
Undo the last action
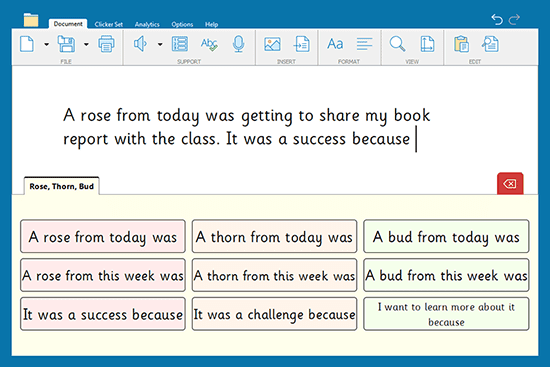497,19
